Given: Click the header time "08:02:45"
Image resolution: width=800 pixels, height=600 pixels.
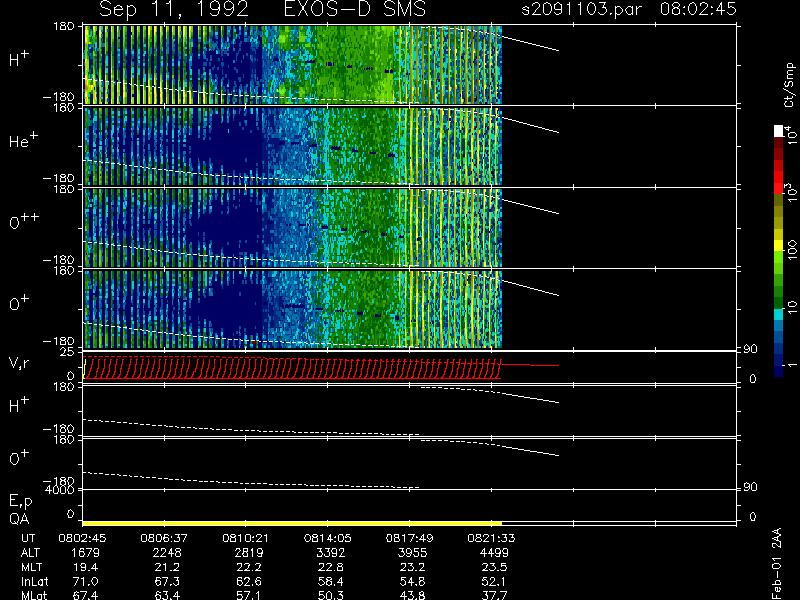Looking at the screenshot, I should click(698, 9).
